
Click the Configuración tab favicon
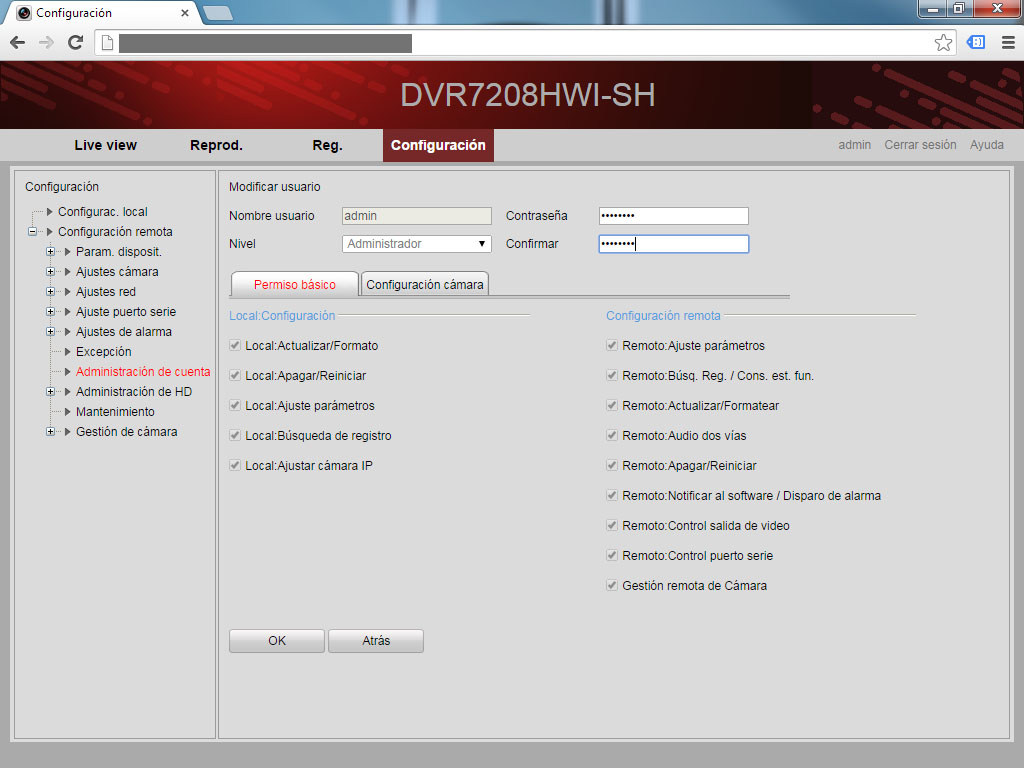(x=24, y=12)
